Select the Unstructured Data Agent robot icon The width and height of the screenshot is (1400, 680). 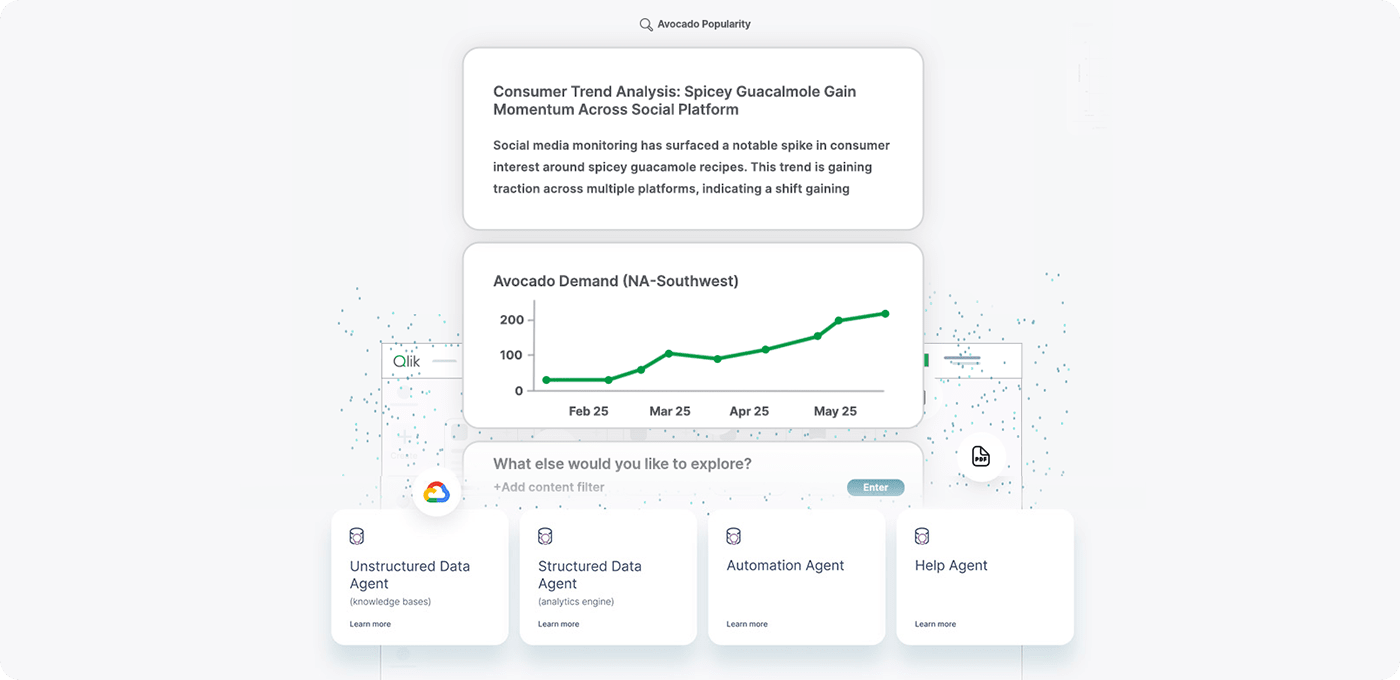click(356, 536)
